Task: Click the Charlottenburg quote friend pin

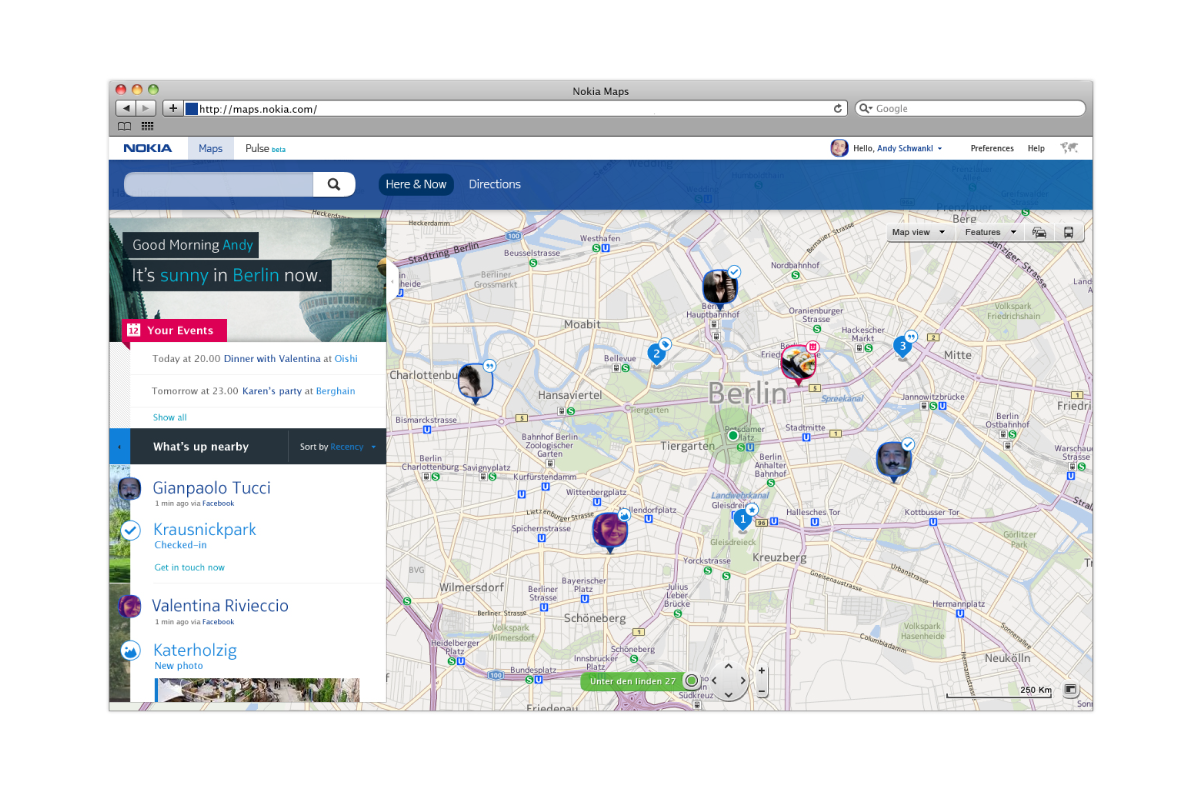Action: [475, 383]
